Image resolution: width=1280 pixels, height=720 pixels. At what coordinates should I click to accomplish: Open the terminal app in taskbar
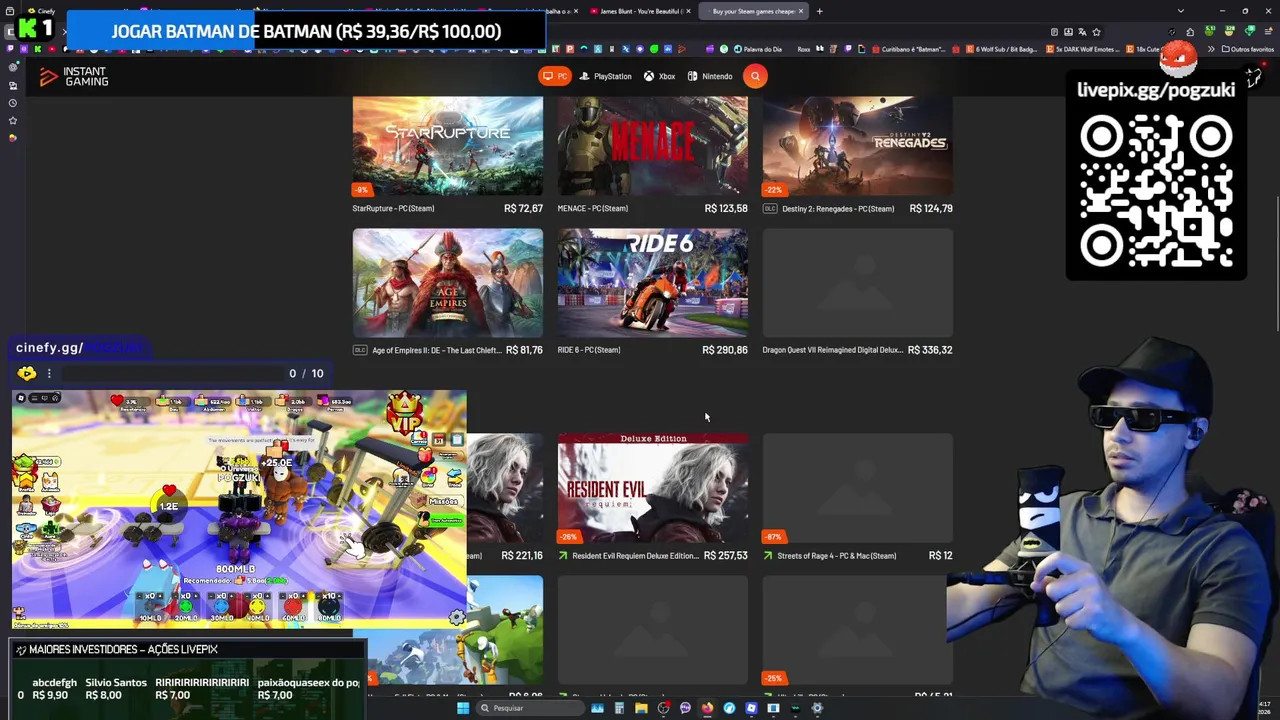795,708
